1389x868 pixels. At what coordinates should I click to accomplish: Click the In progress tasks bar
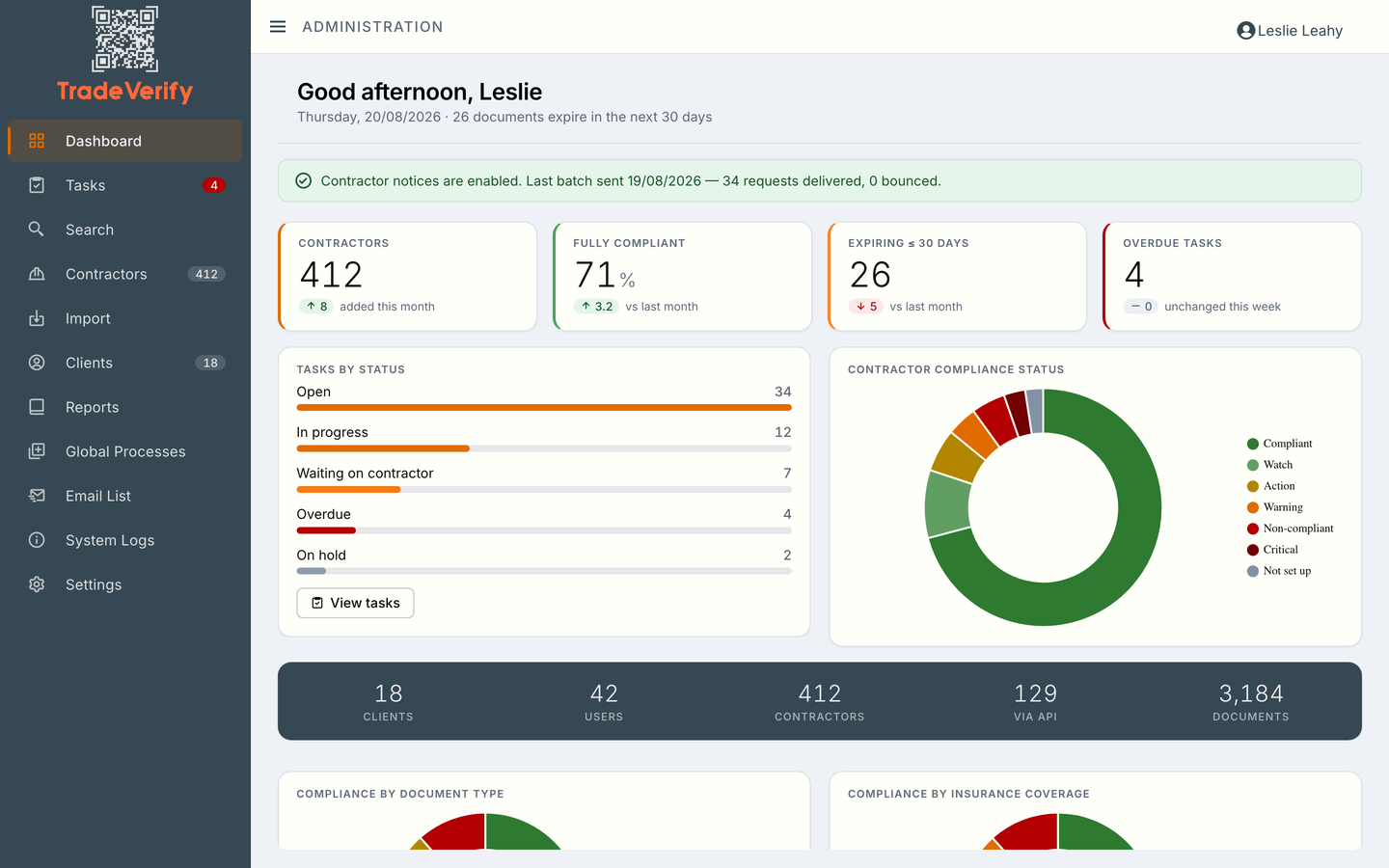pos(544,448)
